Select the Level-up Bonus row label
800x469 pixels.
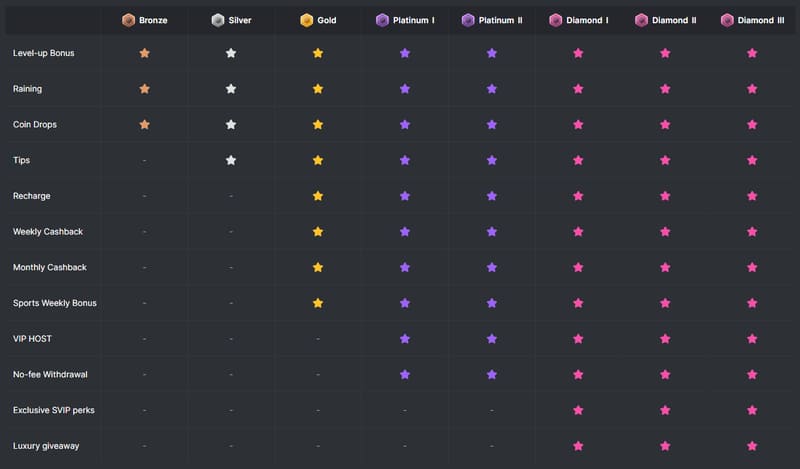(x=43, y=53)
